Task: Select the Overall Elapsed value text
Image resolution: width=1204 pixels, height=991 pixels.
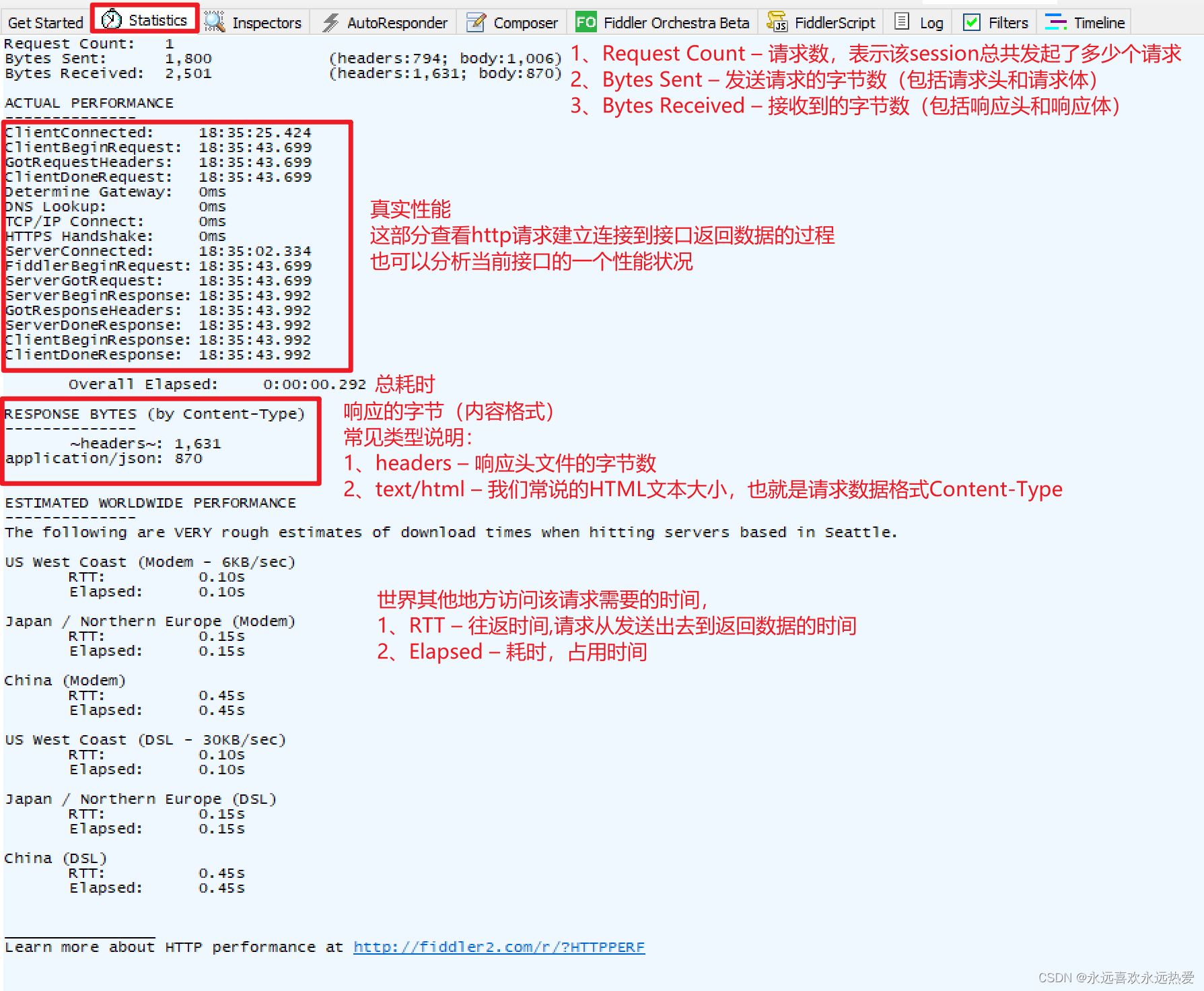Action: 316,384
